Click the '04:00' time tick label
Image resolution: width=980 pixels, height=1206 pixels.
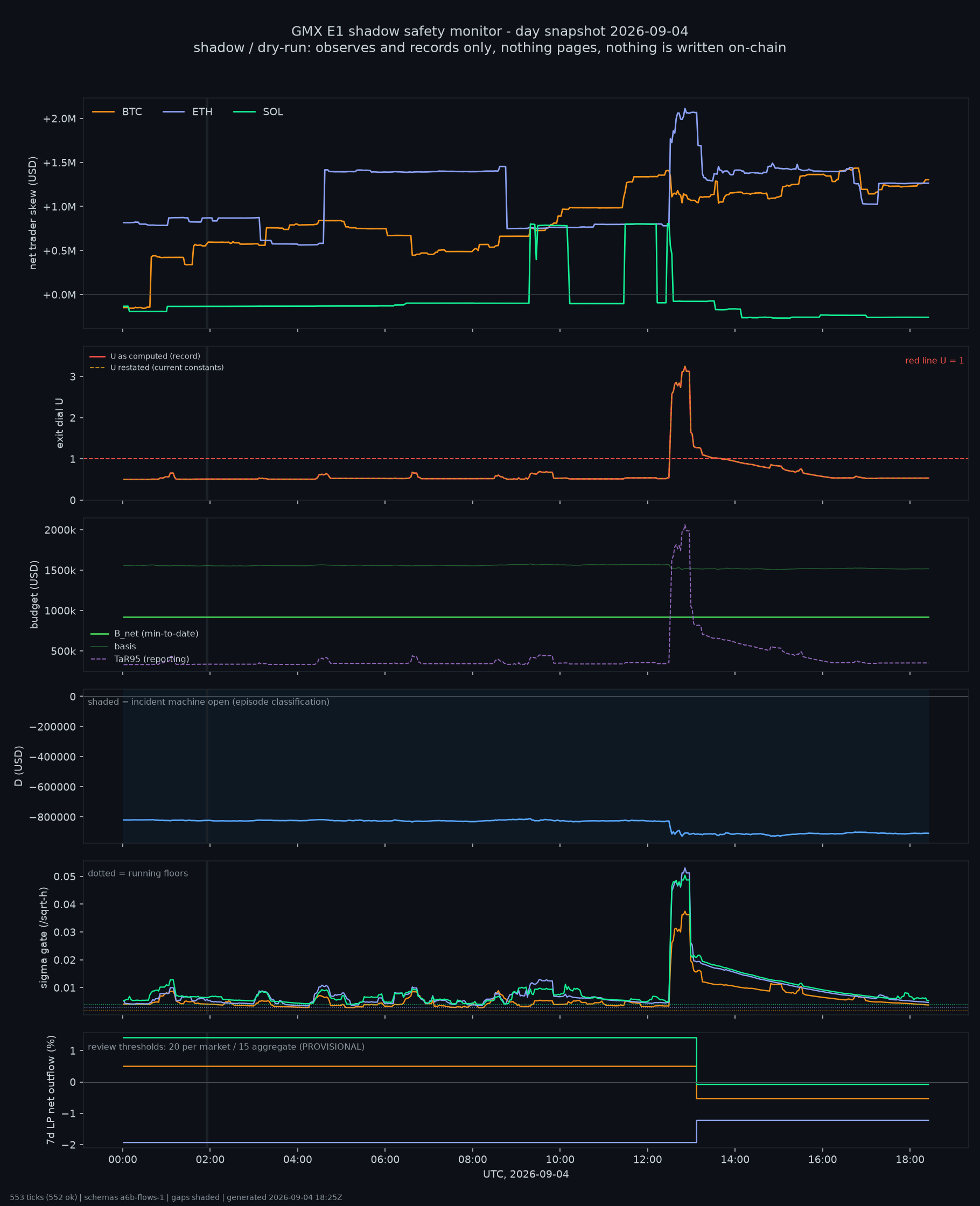[297, 1160]
